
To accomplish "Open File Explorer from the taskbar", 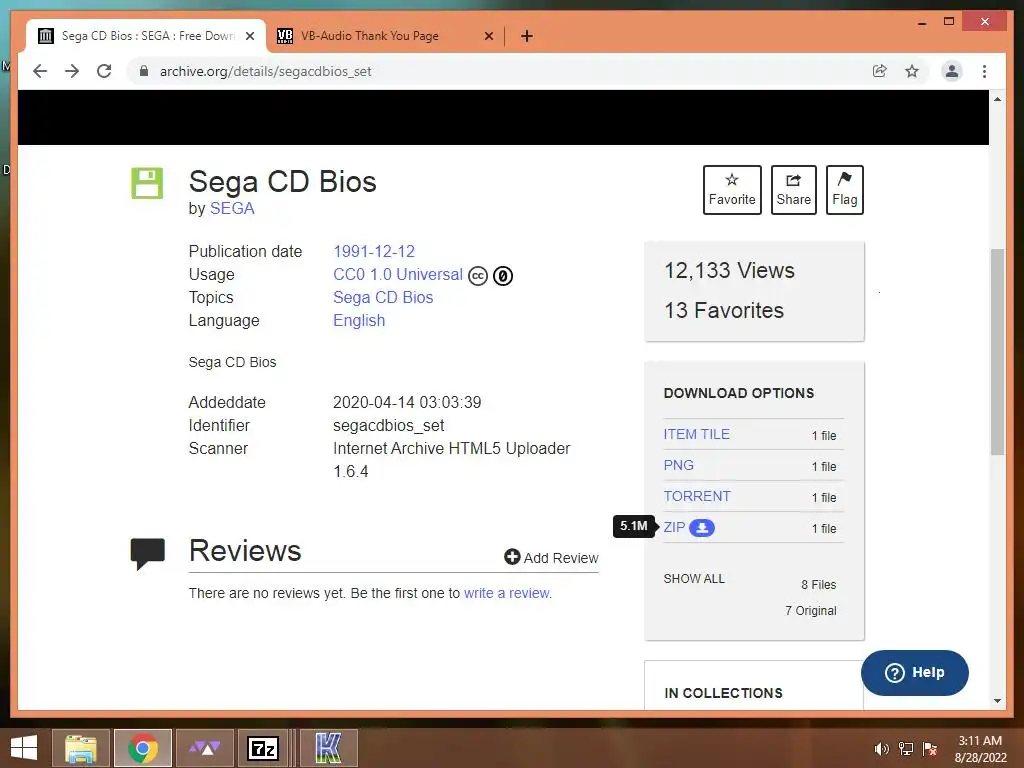I will (81, 748).
